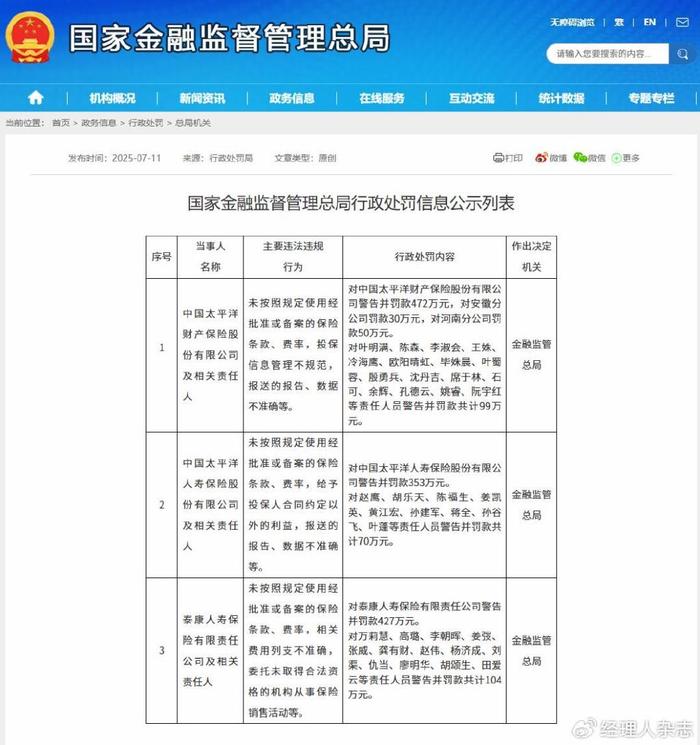Open 专题专栏 menu
Image resolution: width=700 pixels, height=745 pixels.
tap(651, 98)
